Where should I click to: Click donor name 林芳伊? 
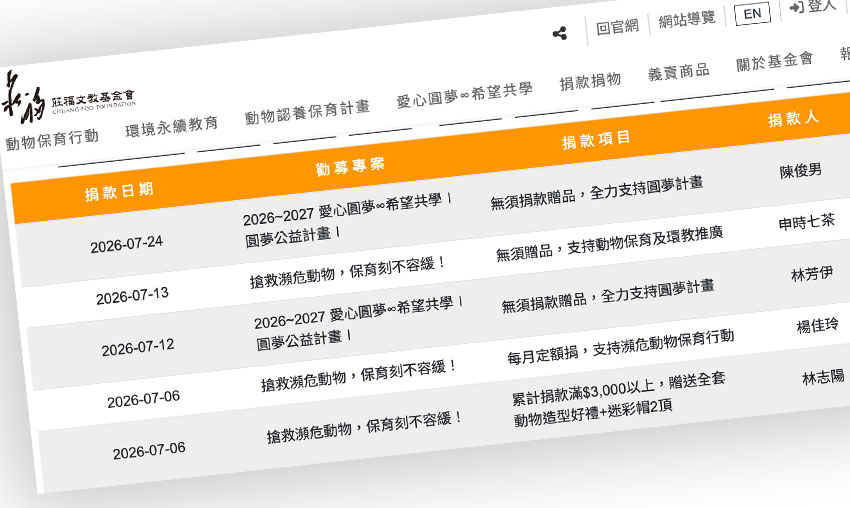click(x=812, y=274)
